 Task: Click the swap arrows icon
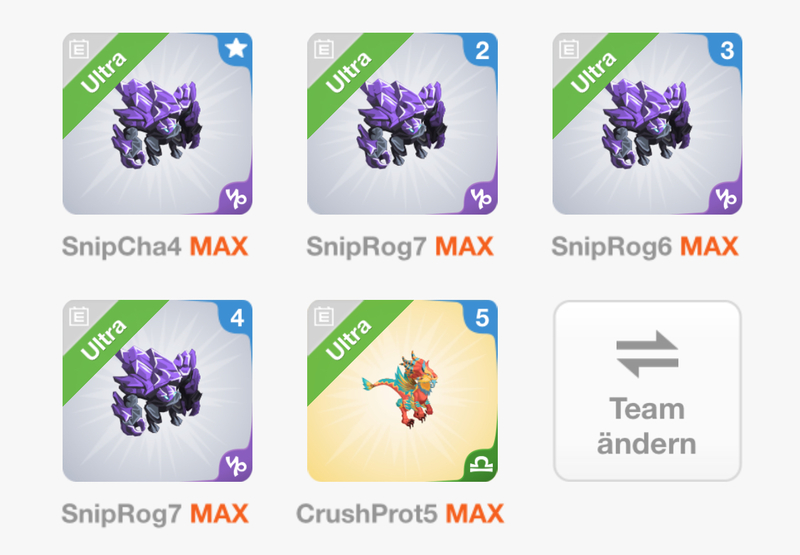click(647, 354)
